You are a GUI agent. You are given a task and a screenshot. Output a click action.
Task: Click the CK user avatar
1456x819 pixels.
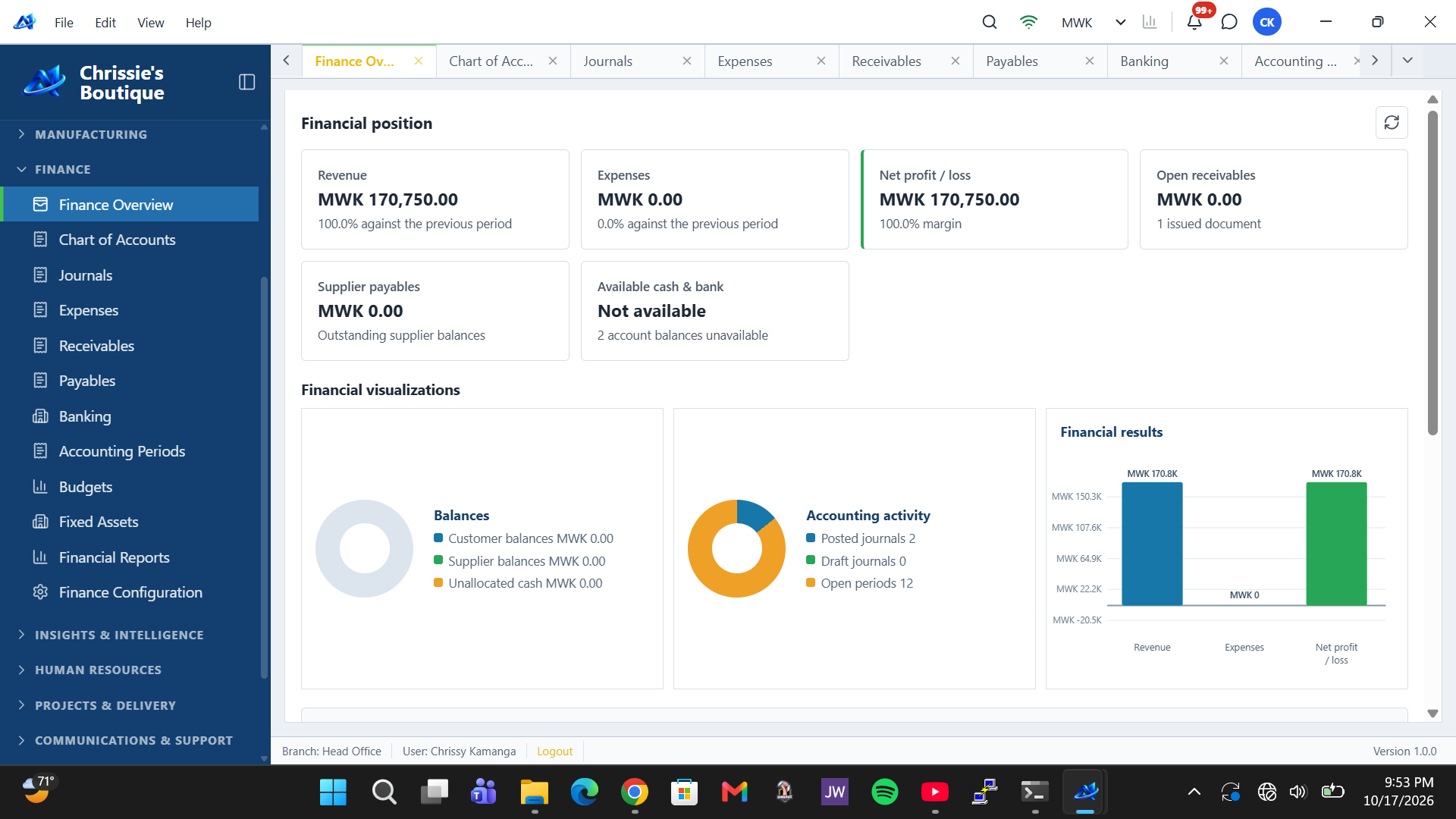1267,22
